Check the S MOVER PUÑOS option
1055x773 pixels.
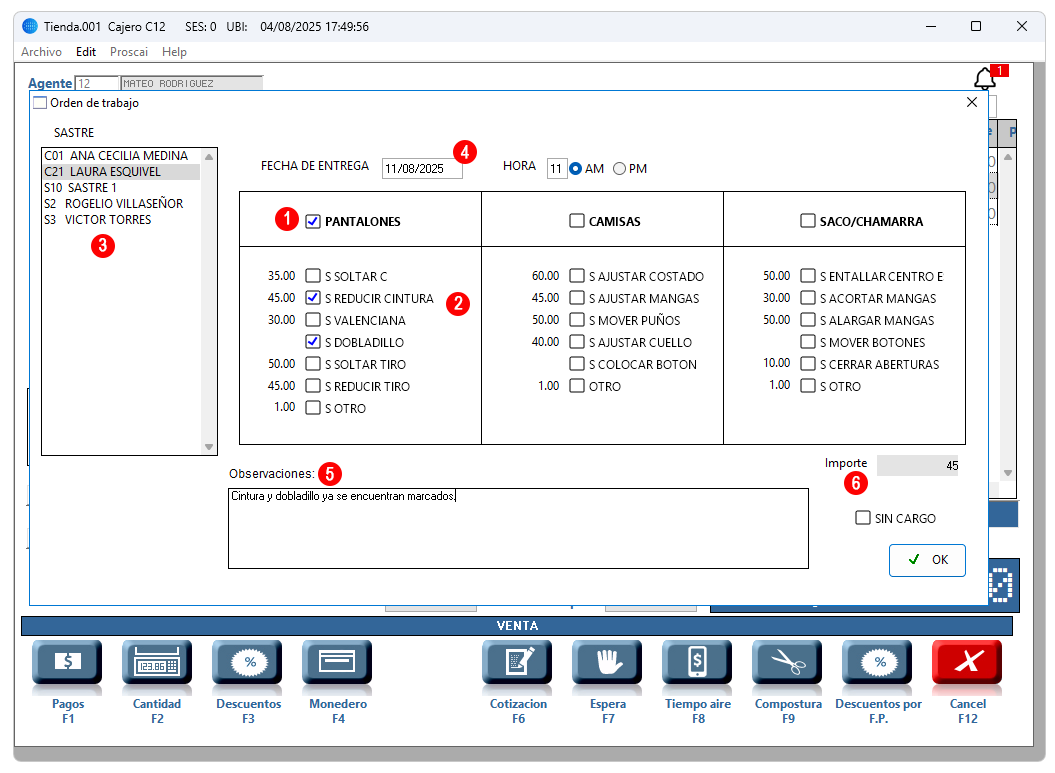click(577, 320)
